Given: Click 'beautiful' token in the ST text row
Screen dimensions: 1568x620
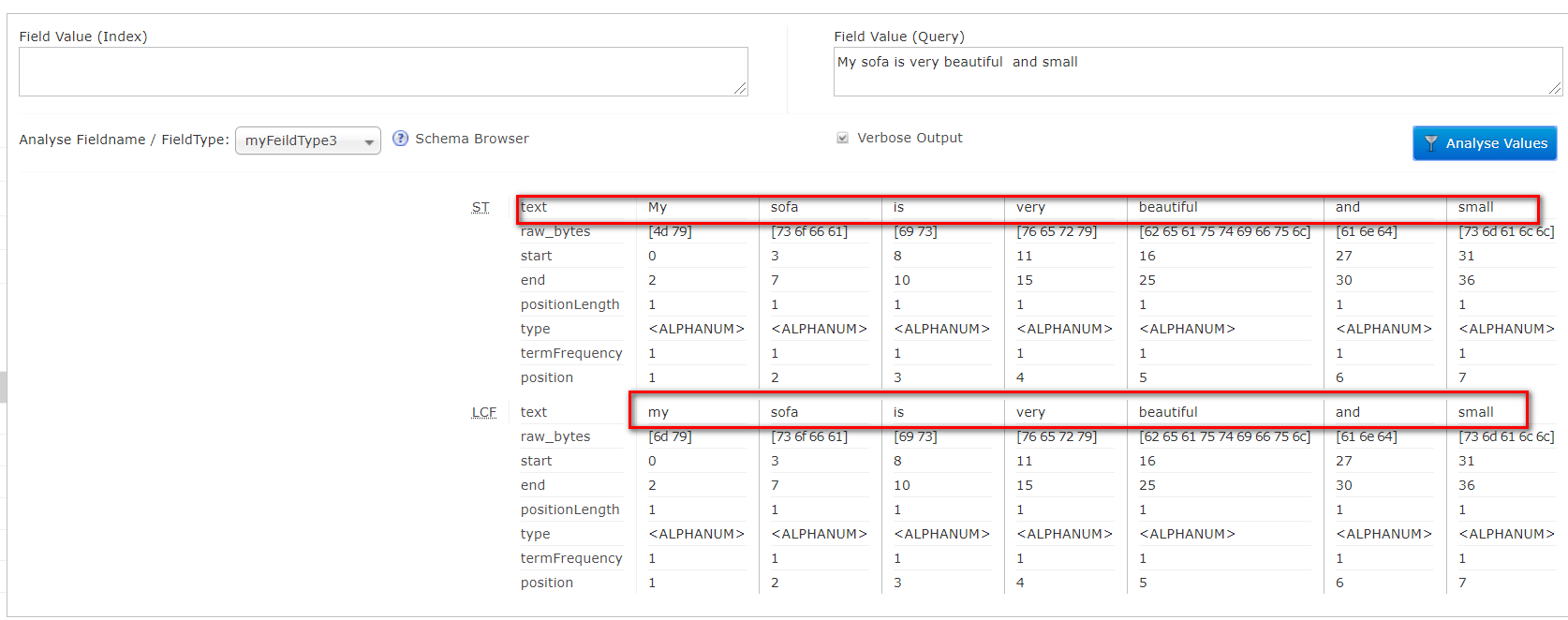Looking at the screenshot, I should coord(1167,207).
